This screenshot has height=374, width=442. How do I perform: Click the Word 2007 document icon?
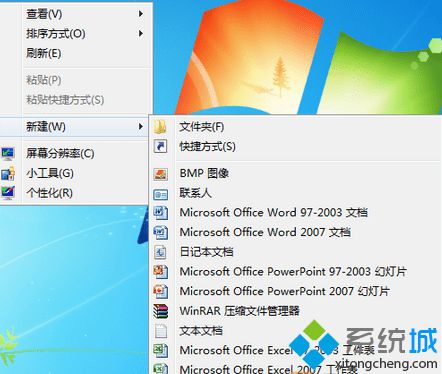click(160, 232)
